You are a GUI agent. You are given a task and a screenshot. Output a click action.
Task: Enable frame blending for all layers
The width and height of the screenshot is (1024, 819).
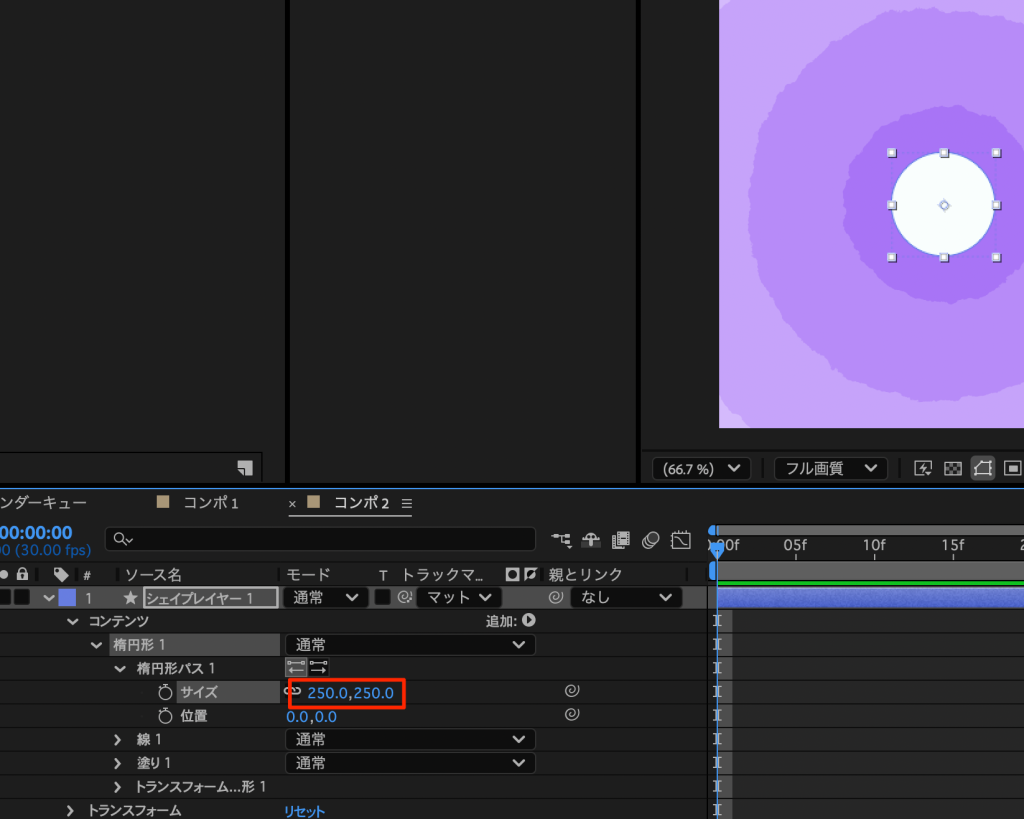click(x=621, y=540)
